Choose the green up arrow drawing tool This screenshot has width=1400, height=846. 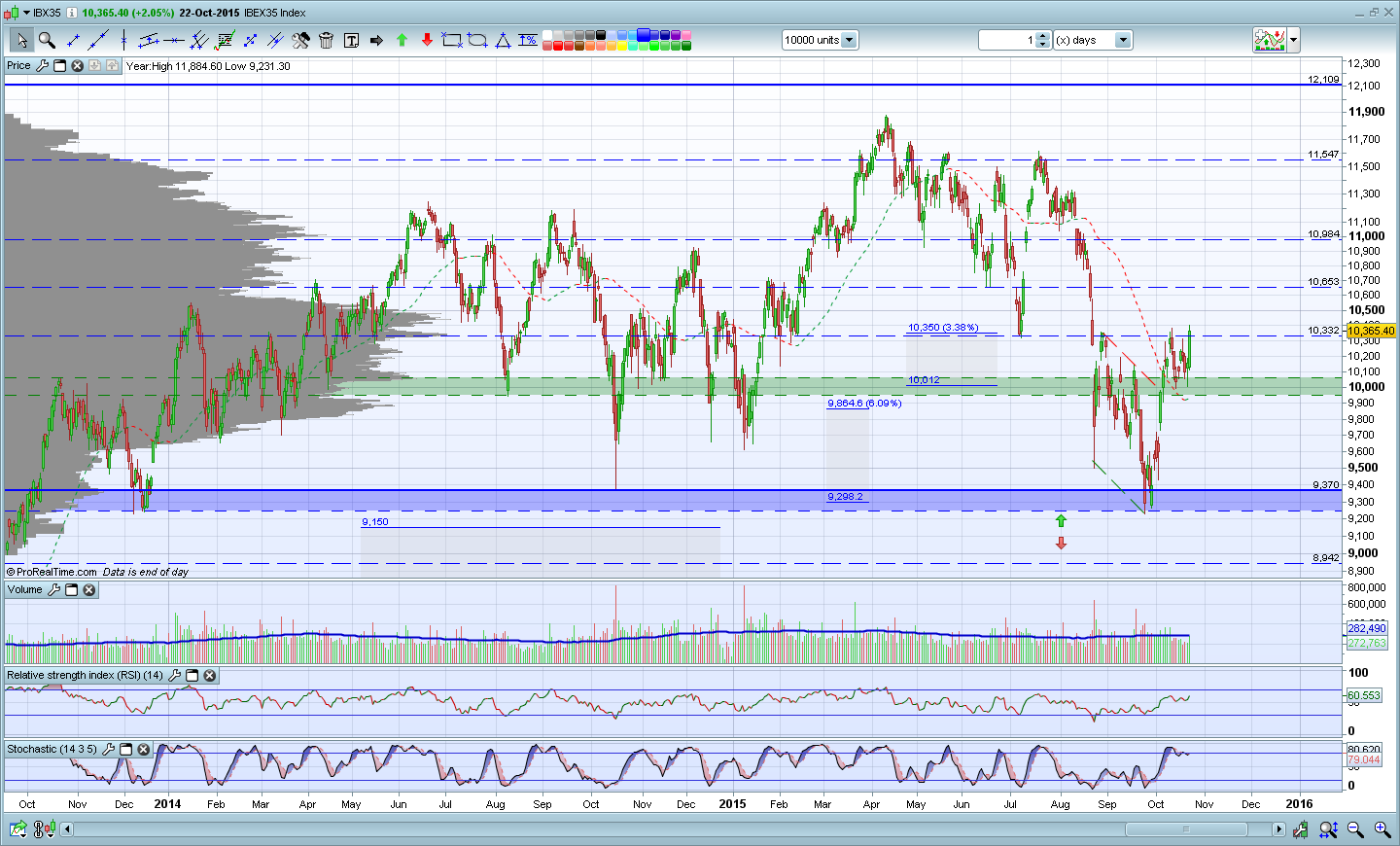coord(402,40)
